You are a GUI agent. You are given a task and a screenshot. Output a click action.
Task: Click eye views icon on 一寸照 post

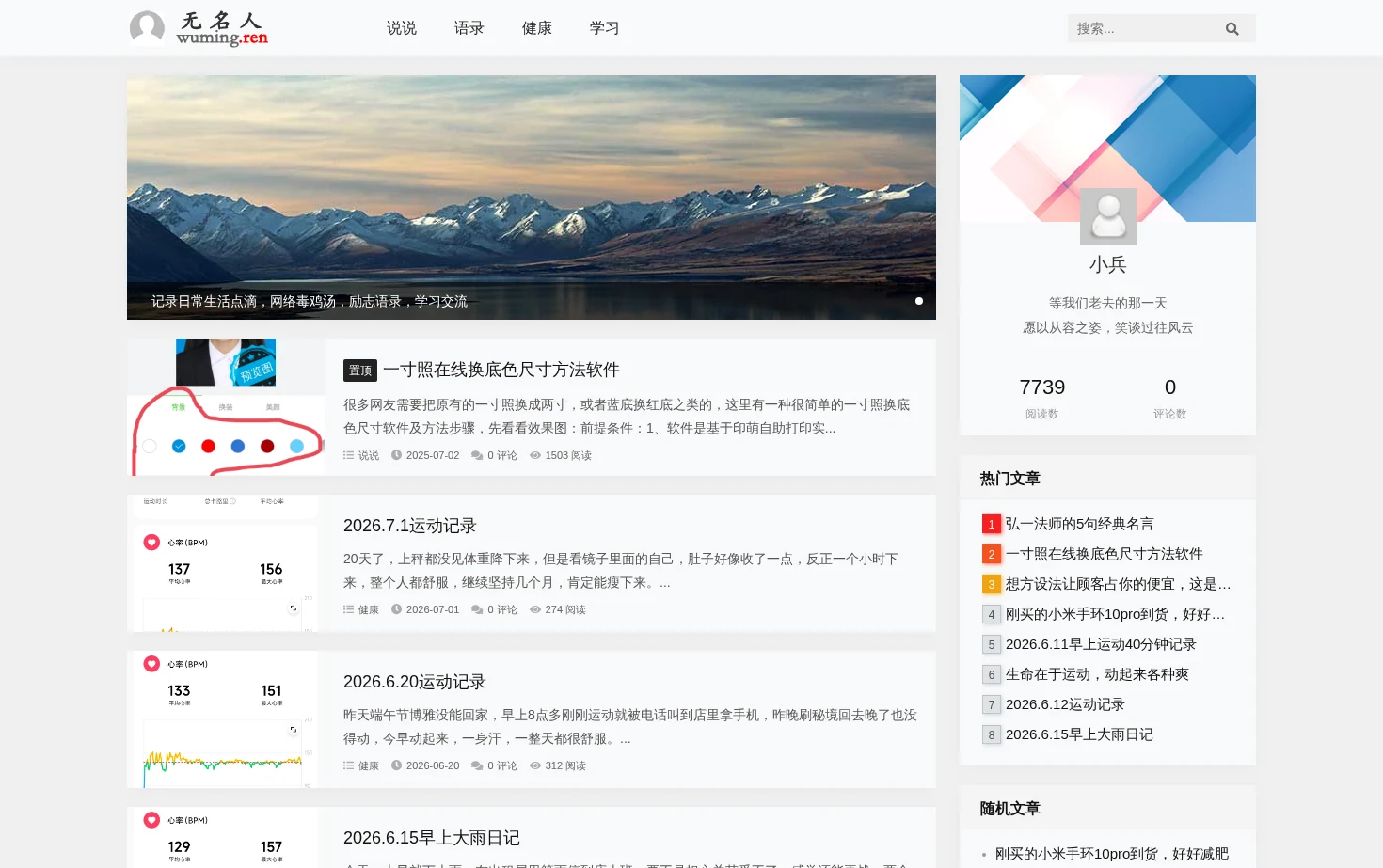coord(535,455)
